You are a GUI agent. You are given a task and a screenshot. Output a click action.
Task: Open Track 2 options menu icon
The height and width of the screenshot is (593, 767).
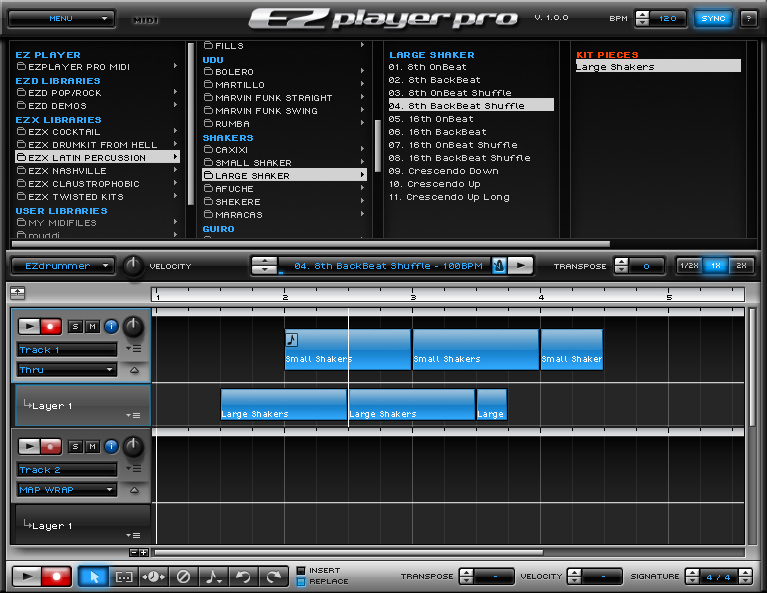134,468
